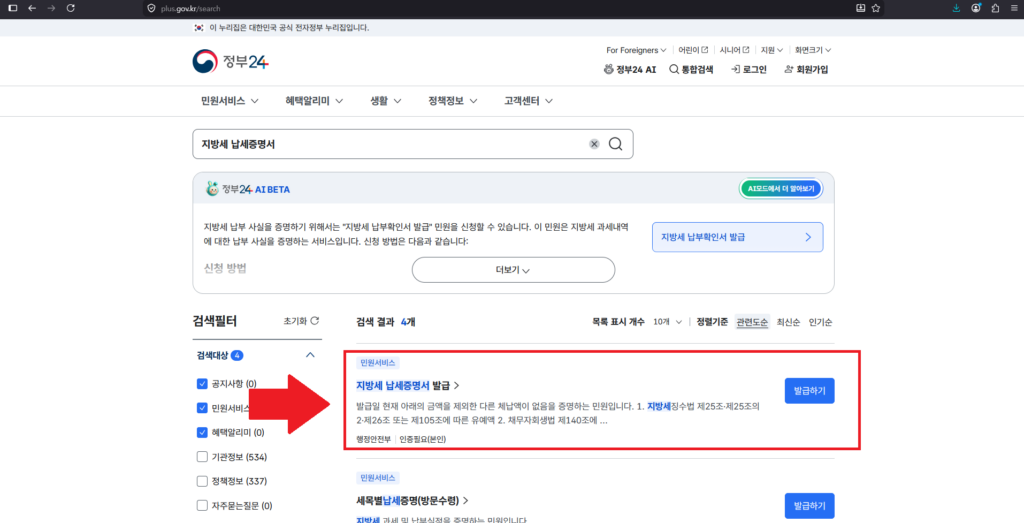The width and height of the screenshot is (1024, 523).
Task: Open 시니어 external site link
Action: pyautogui.click(x=735, y=50)
